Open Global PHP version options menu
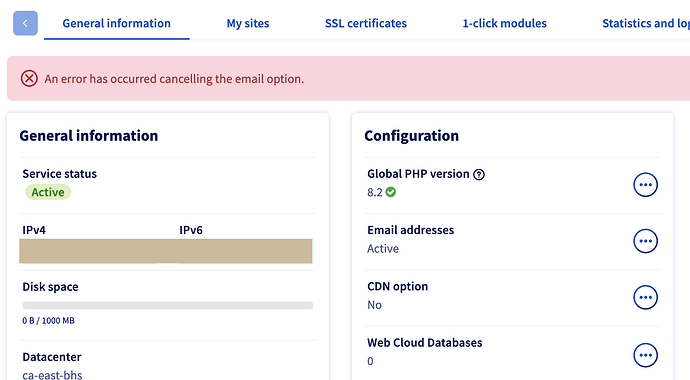Viewport: 690px width, 380px height. pyautogui.click(x=645, y=185)
